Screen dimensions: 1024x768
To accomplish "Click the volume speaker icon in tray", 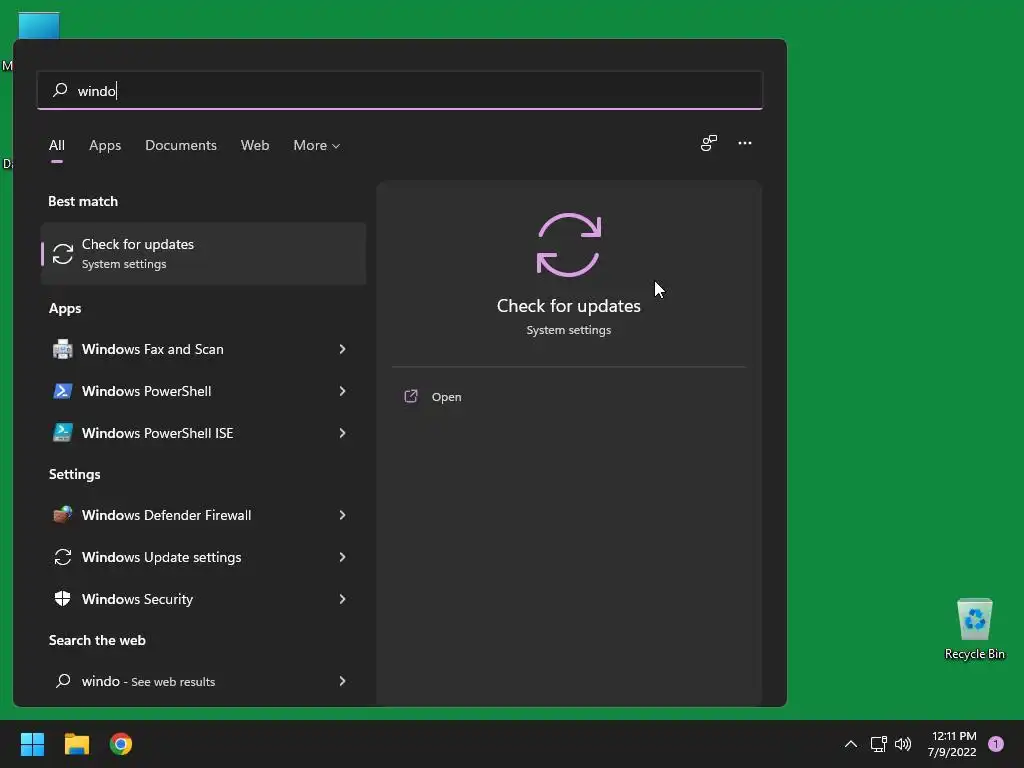I will coord(903,744).
